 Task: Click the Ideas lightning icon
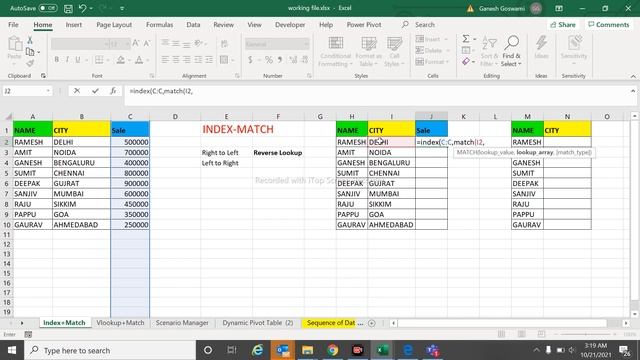pyautogui.click(x=541, y=43)
